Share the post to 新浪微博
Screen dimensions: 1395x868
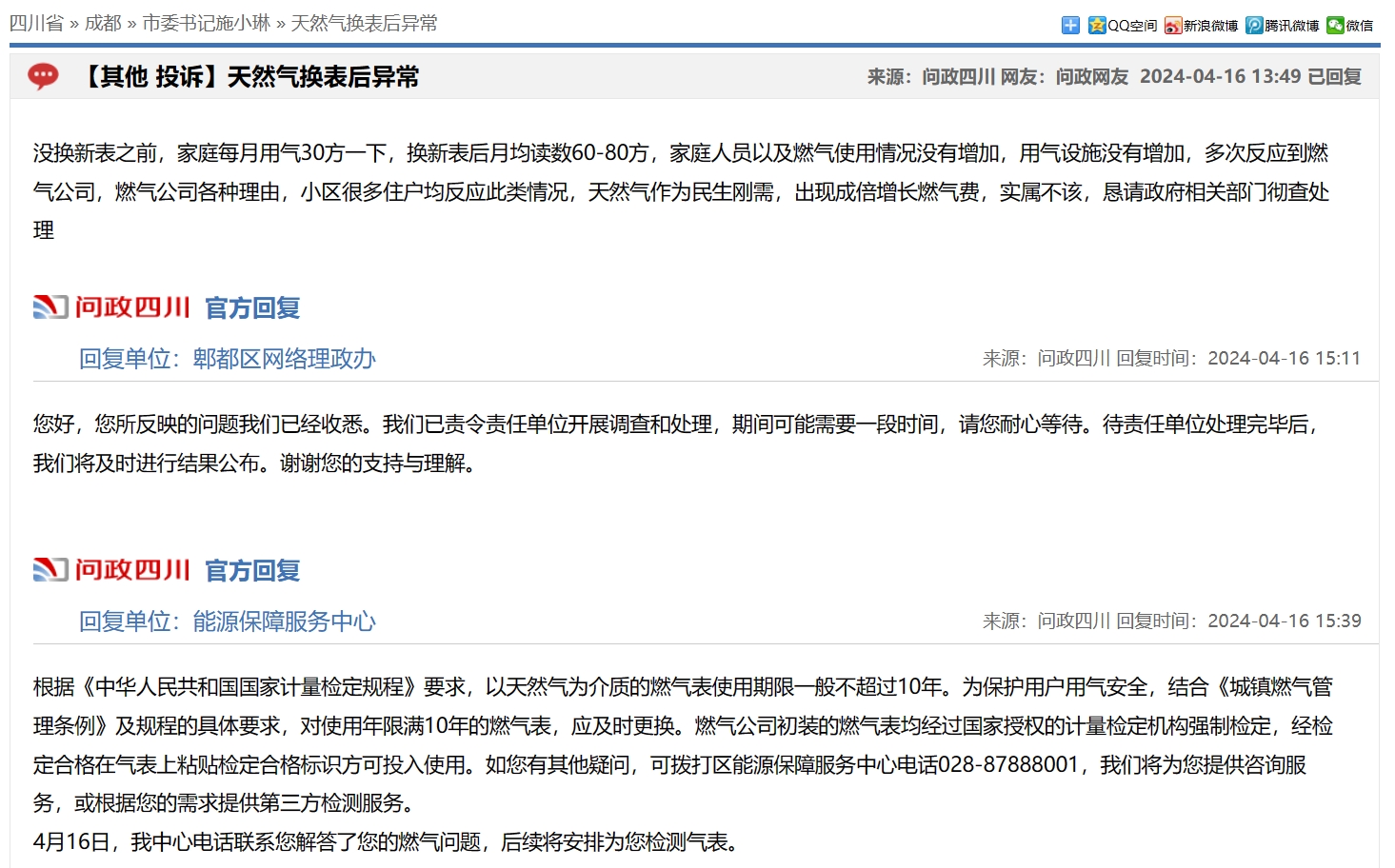1202,25
